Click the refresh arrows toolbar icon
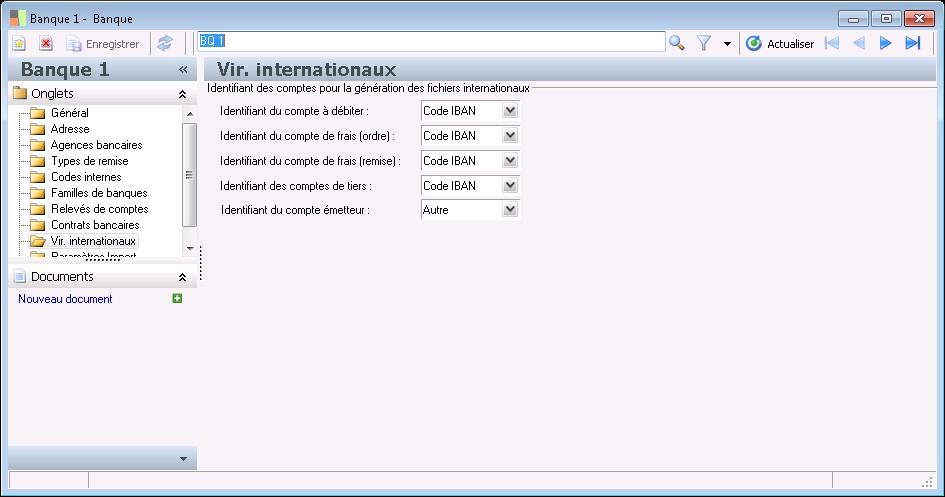Screen dimensions: 945x497 pyautogui.click(x=165, y=43)
